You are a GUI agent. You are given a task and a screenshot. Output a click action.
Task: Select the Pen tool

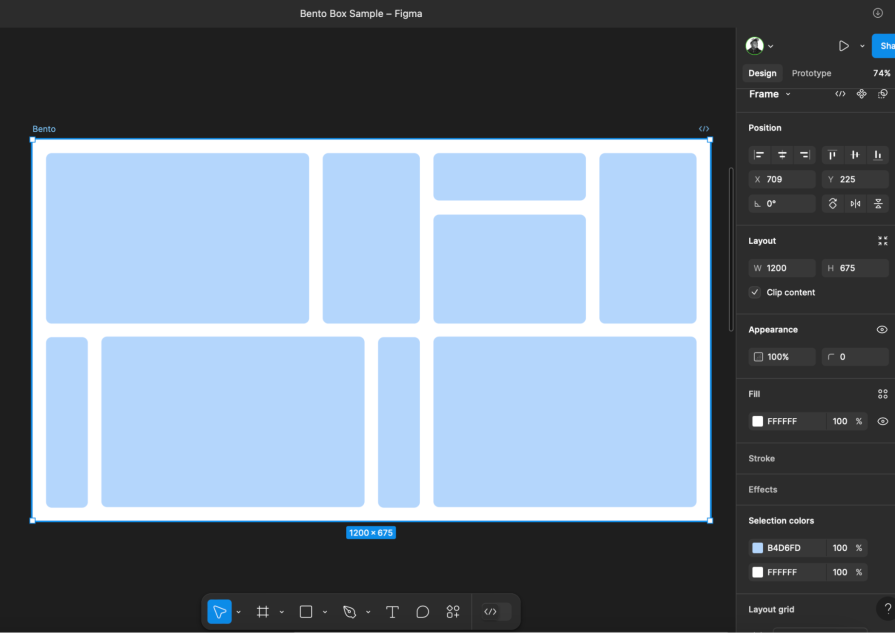349,611
